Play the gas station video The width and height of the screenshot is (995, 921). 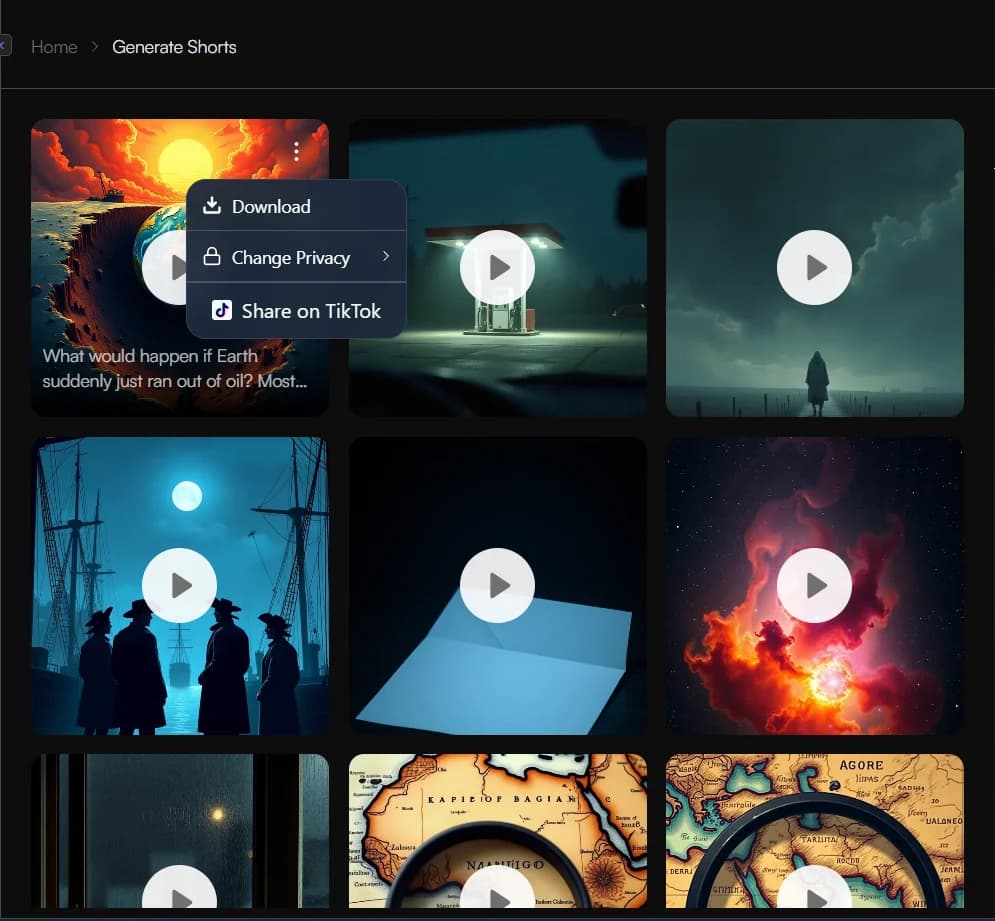pos(497,267)
